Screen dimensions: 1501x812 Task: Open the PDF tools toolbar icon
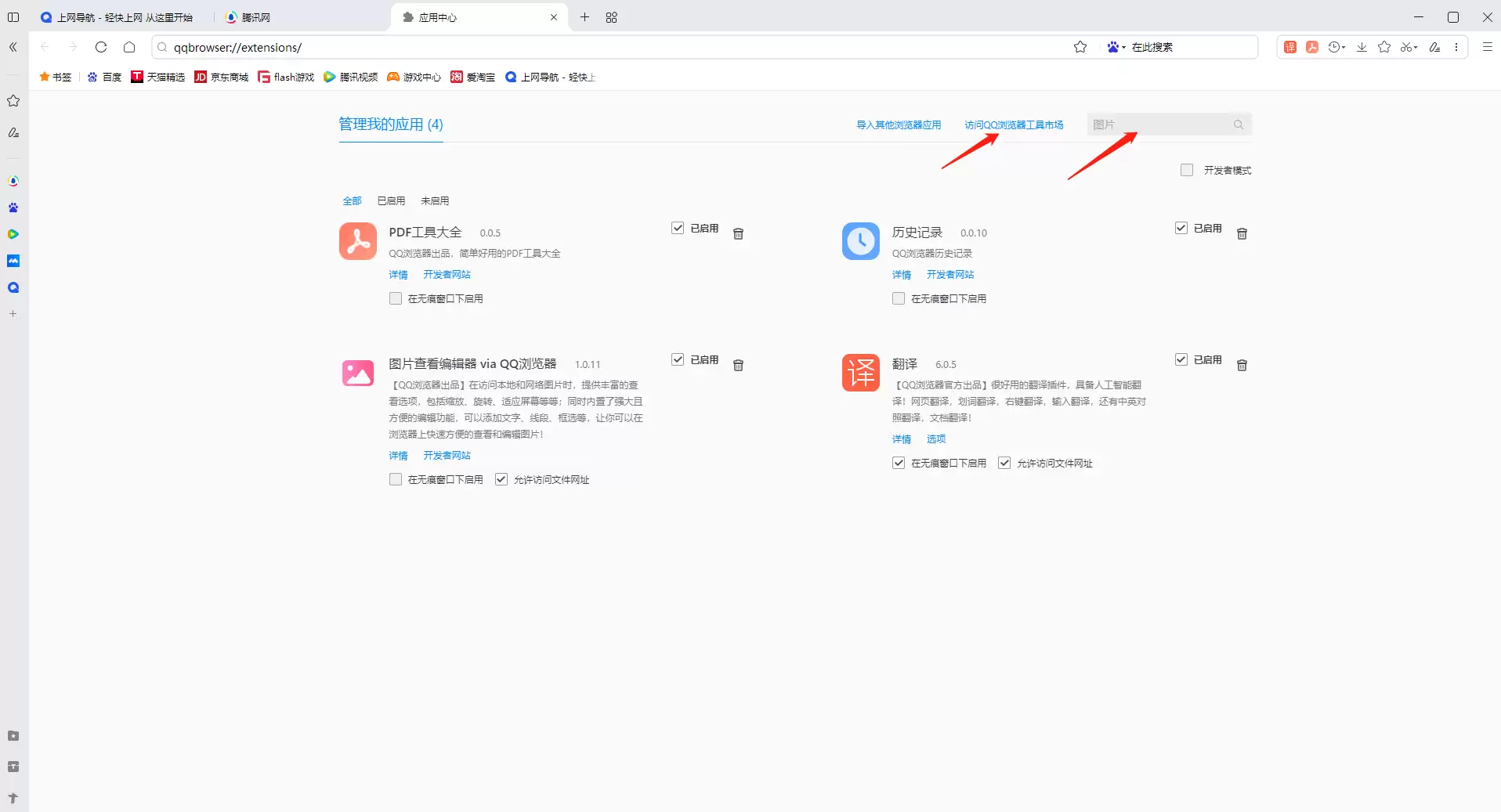1312,47
